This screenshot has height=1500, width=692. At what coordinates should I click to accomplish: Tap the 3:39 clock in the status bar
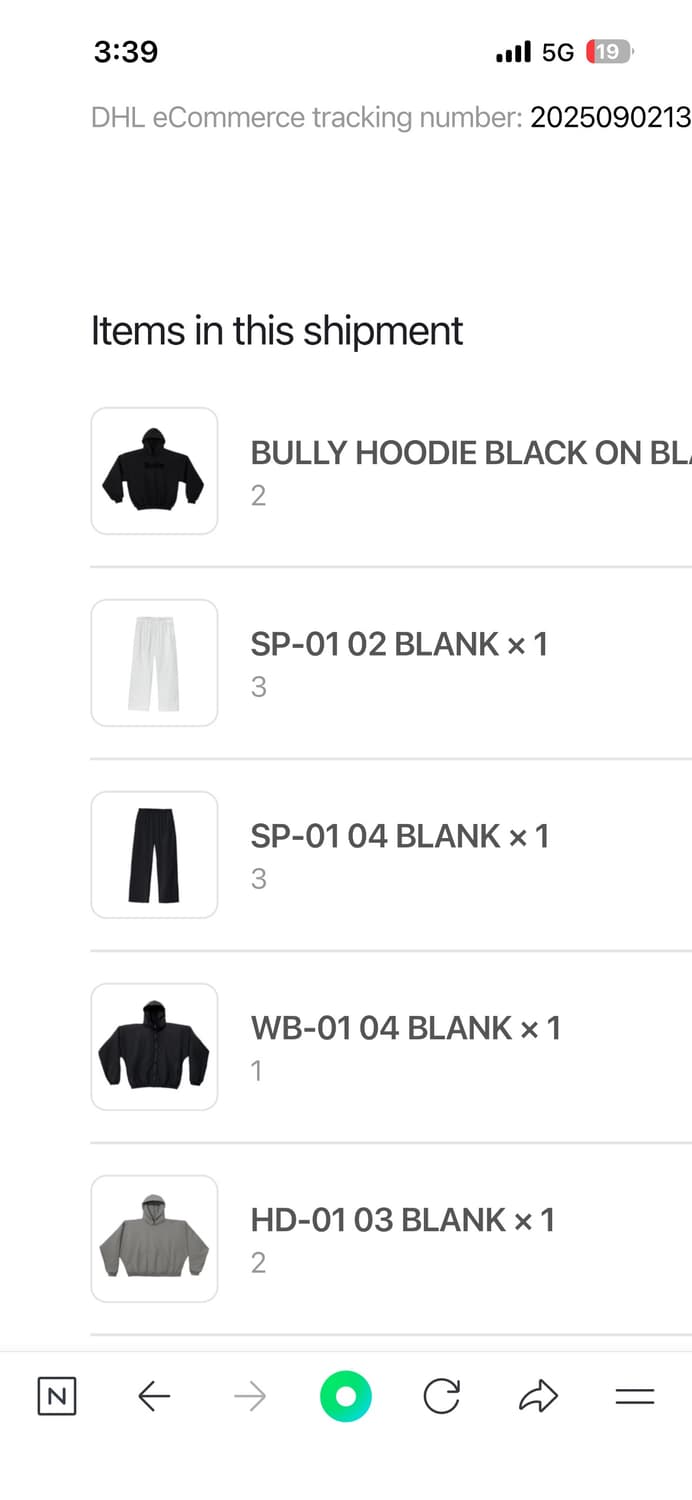(124, 51)
